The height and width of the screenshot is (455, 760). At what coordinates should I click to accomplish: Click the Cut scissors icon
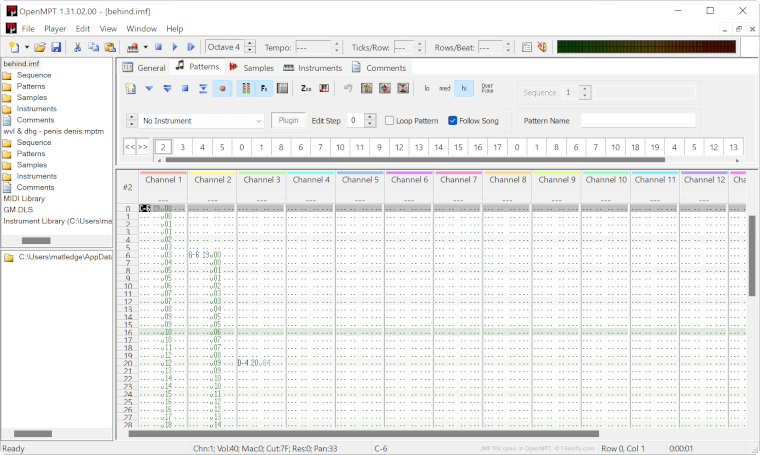click(x=78, y=47)
